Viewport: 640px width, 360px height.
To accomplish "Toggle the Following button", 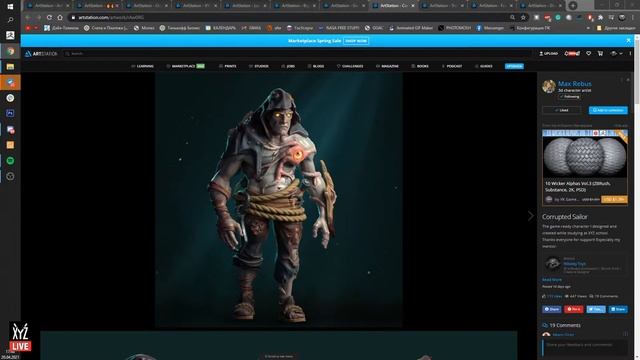I will [x=570, y=97].
